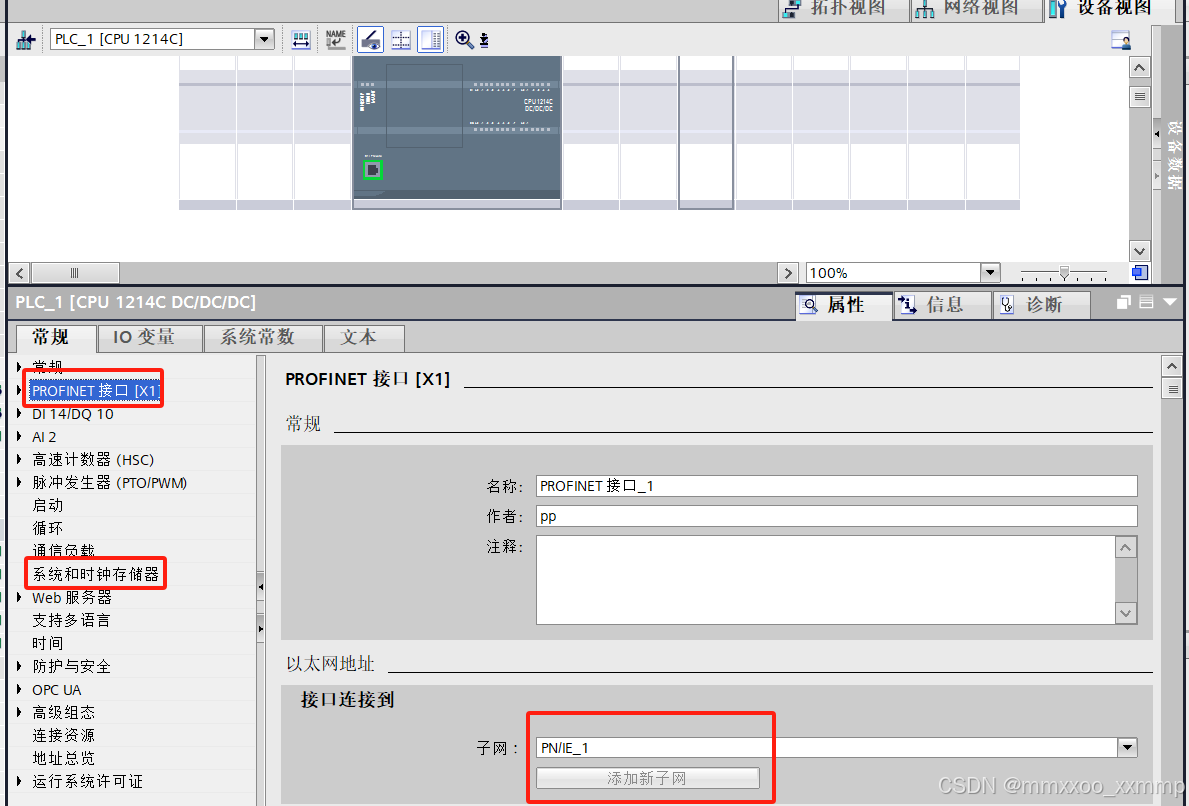Screen dimensions: 1189x806
Task: Click the 作者 field containing pp
Action: tap(836, 516)
